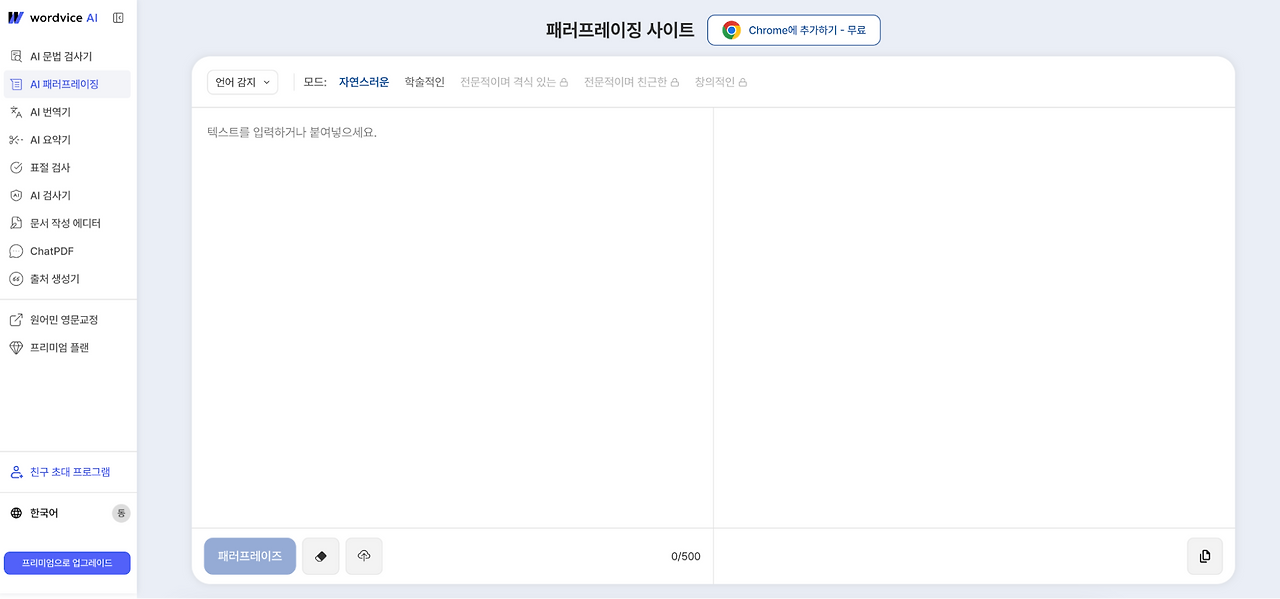Viewport: 1280px width, 599px height.
Task: Click the text input area placeholder
Action: [292, 132]
